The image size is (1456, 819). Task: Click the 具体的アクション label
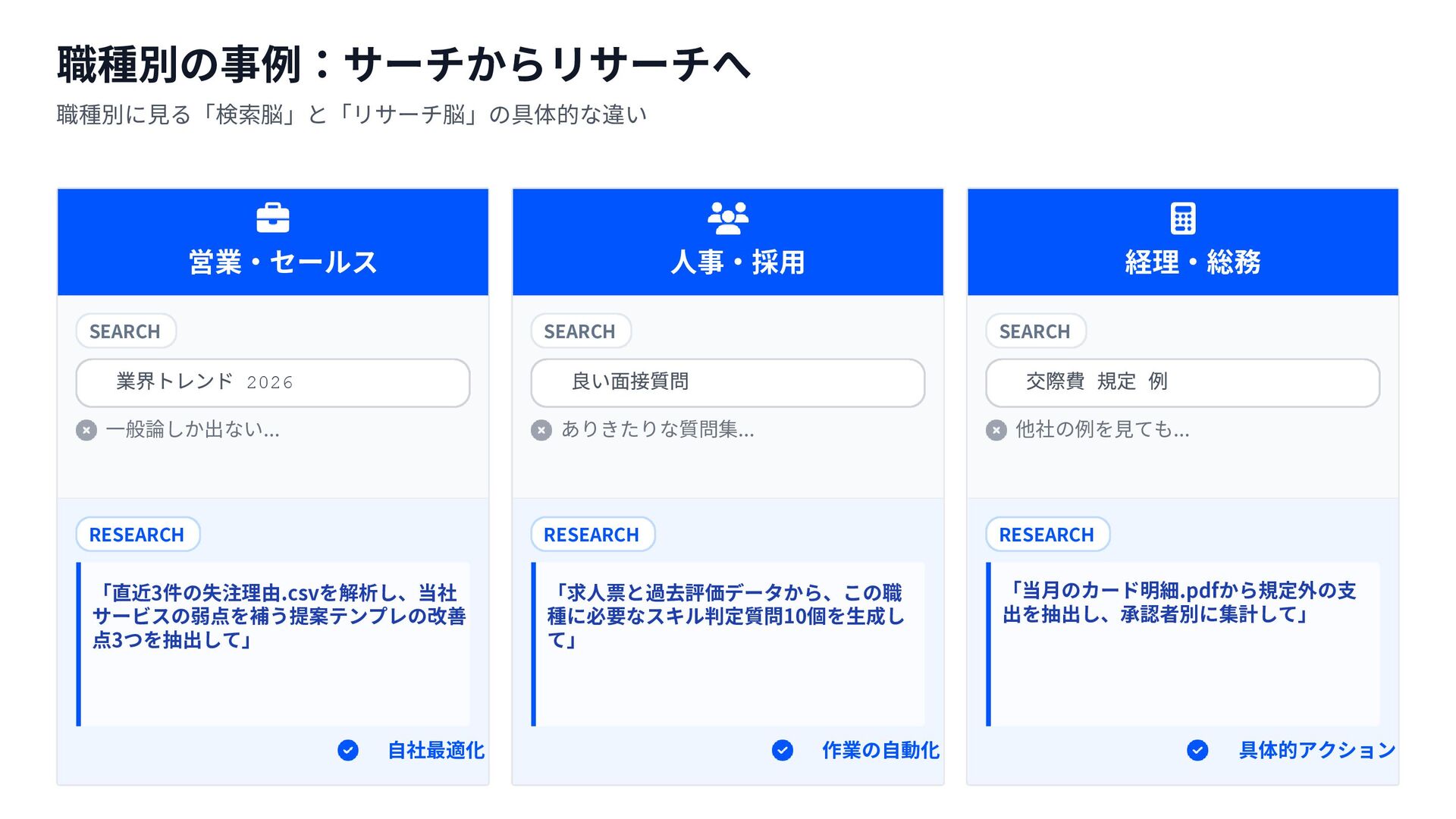(1317, 750)
